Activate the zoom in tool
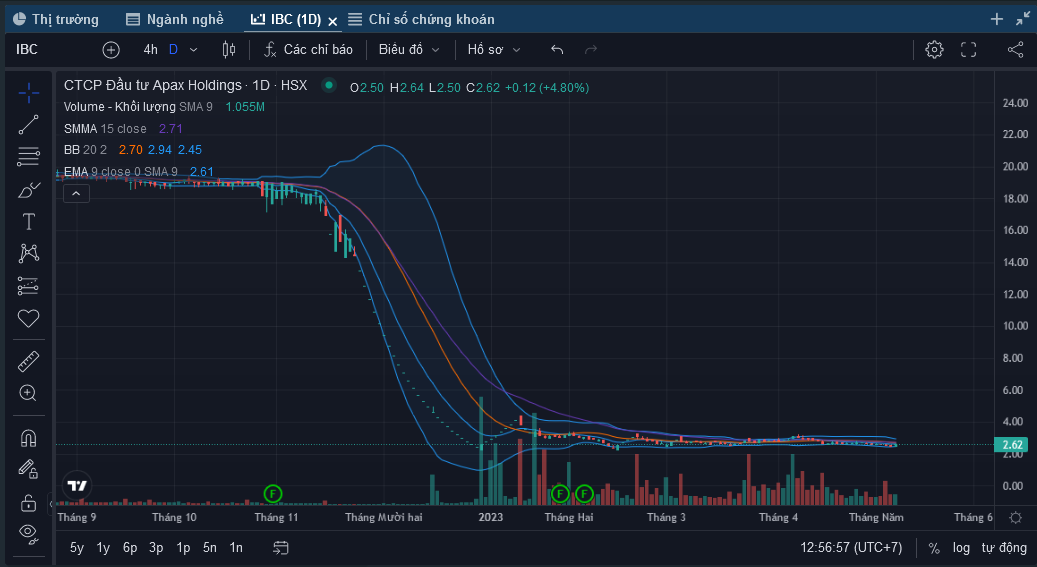Screen dimensions: 1037x567 [x=28, y=393]
